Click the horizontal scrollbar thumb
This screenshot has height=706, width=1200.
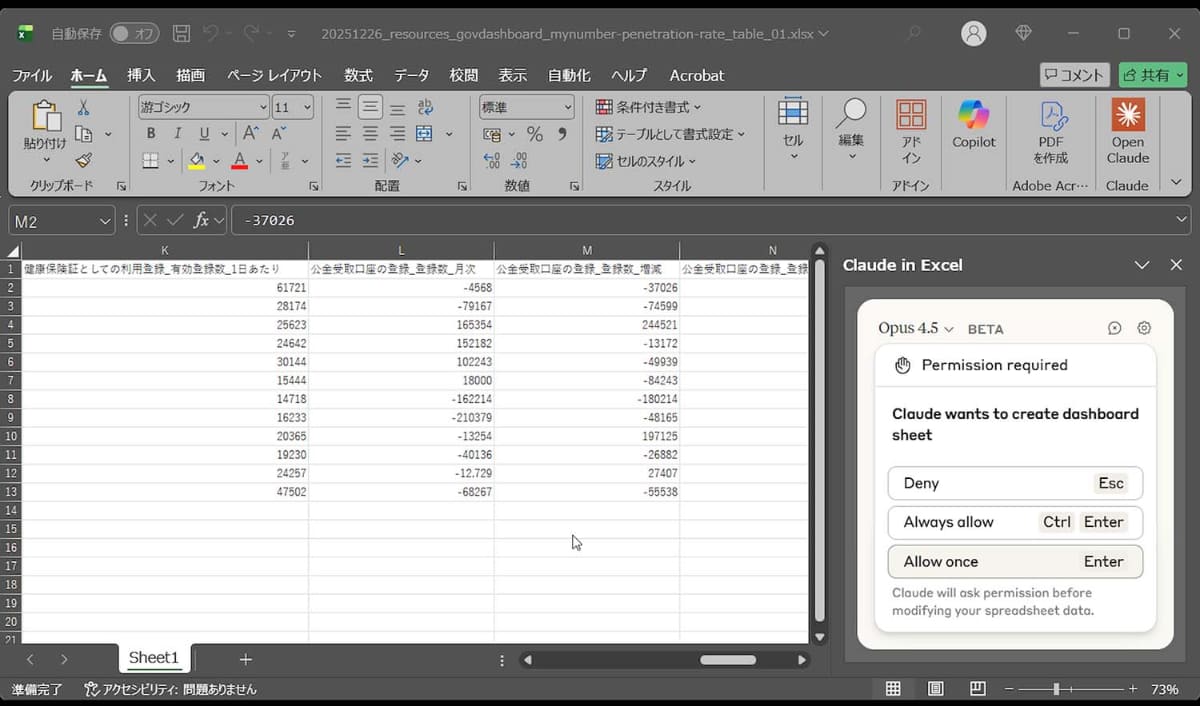[x=728, y=660]
